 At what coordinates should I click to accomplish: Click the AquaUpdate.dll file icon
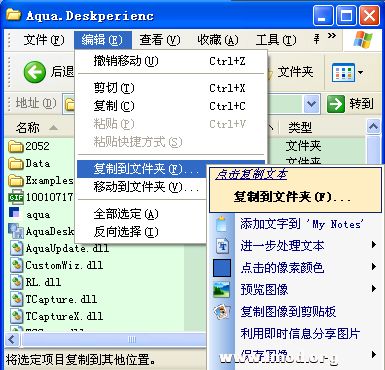click(x=16, y=248)
